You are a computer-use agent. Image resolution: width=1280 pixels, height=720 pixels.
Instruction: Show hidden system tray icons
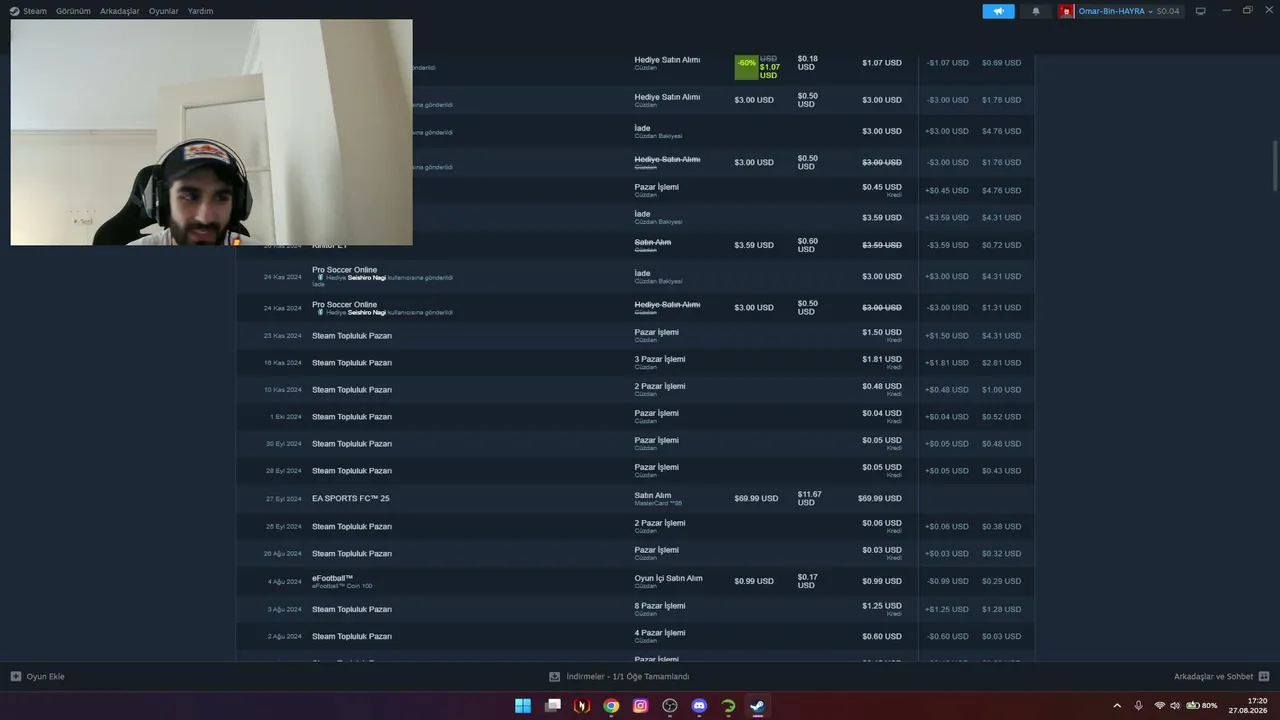1117,706
